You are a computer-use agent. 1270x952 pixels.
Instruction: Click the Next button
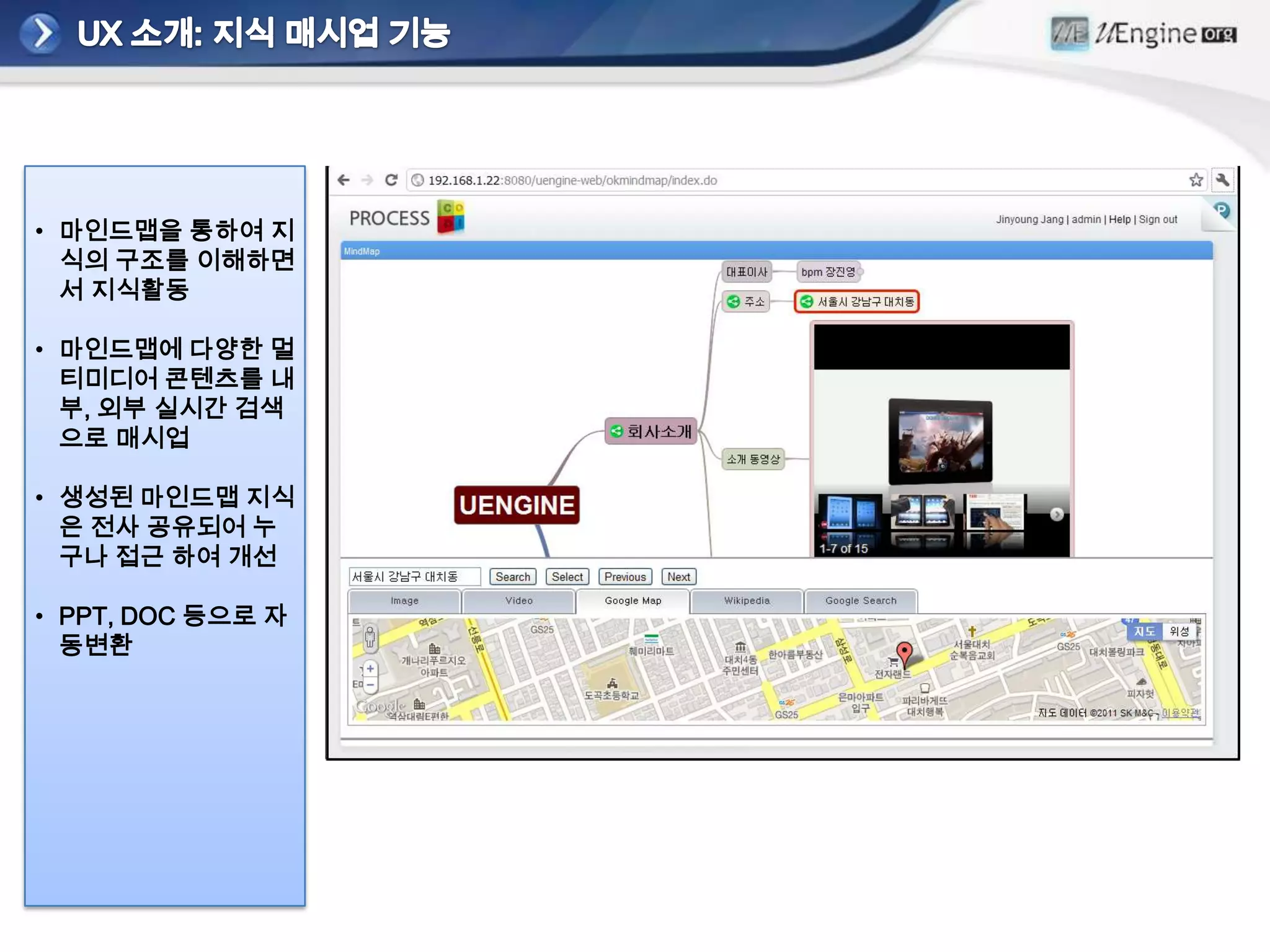[x=678, y=577]
